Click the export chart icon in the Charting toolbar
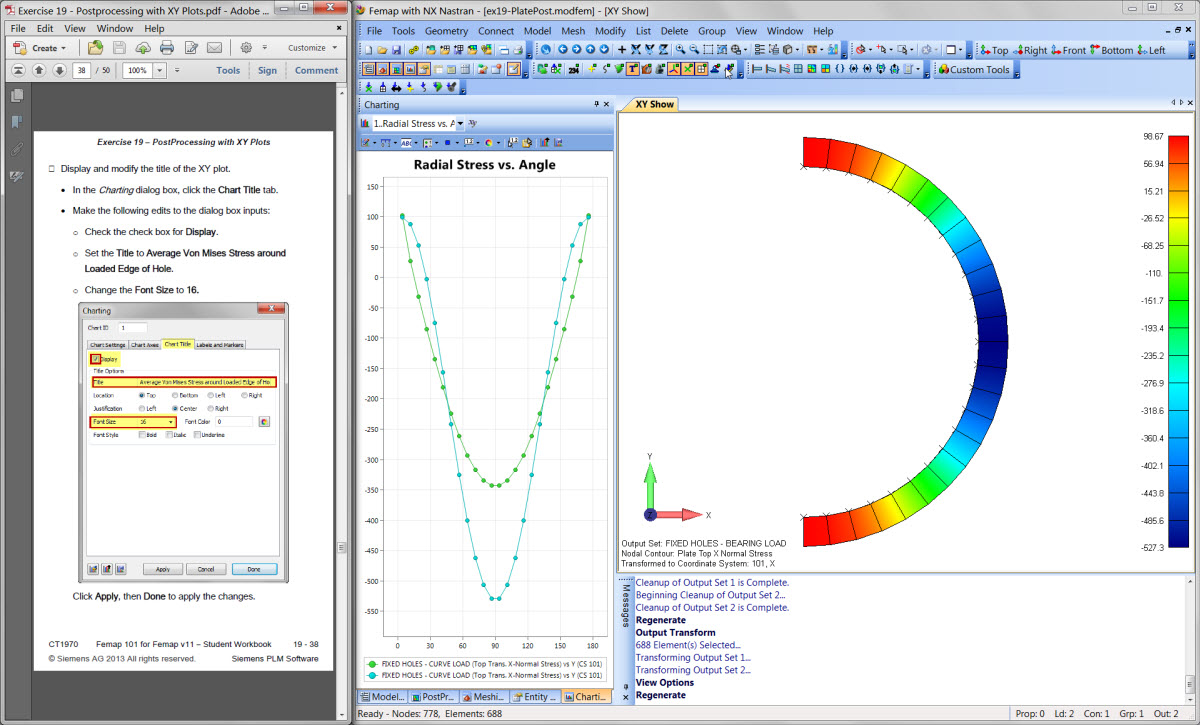This screenshot has height=725, width=1200. coord(544,142)
